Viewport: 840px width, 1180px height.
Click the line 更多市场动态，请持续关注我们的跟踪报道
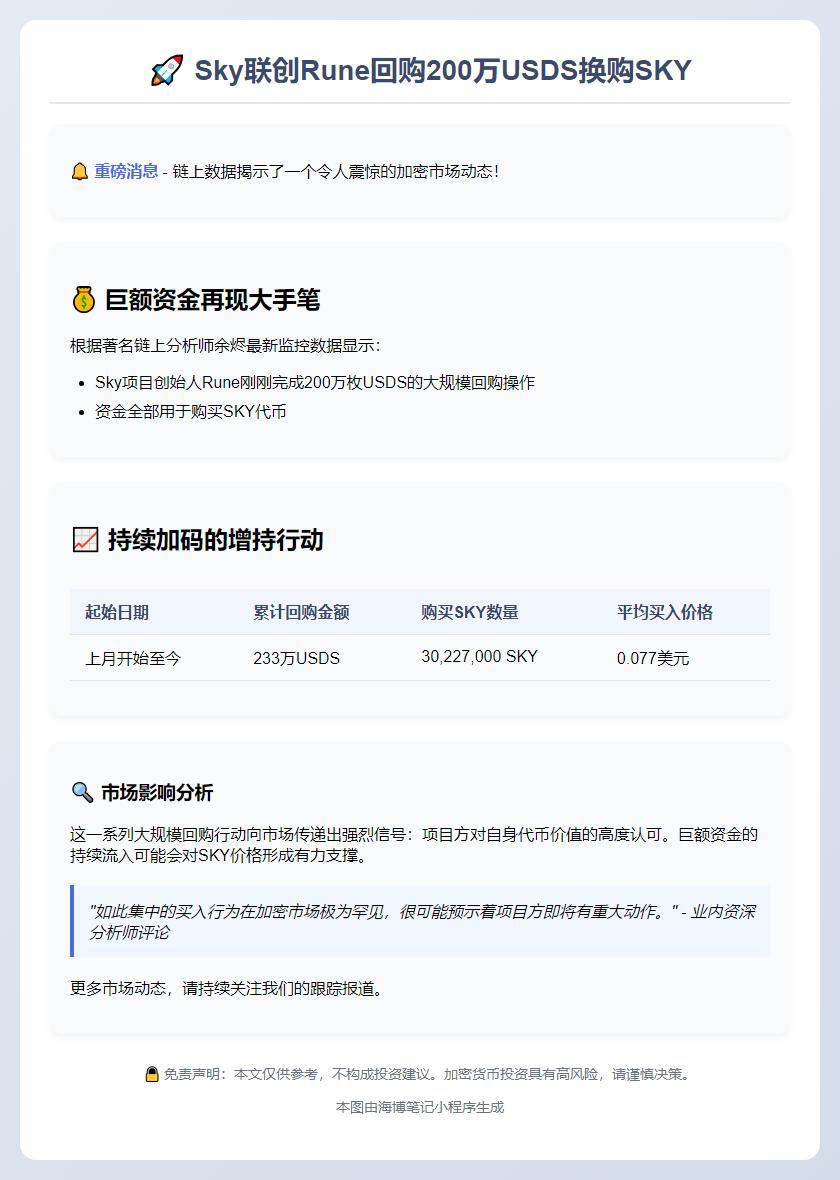click(x=227, y=988)
